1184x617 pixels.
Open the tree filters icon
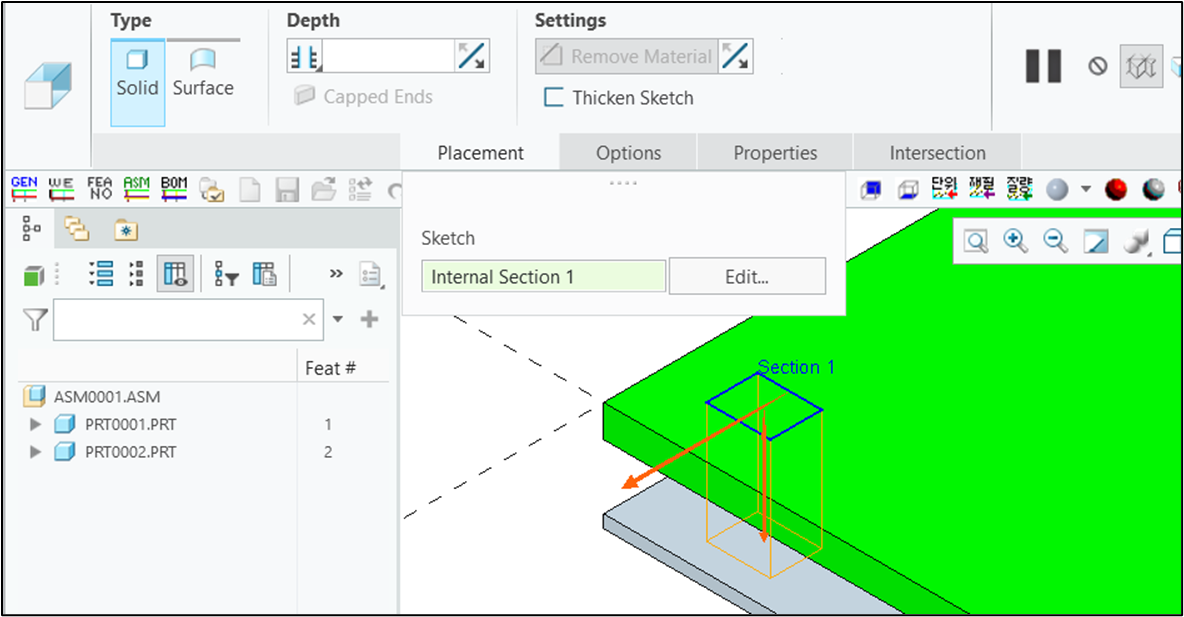click(226, 273)
